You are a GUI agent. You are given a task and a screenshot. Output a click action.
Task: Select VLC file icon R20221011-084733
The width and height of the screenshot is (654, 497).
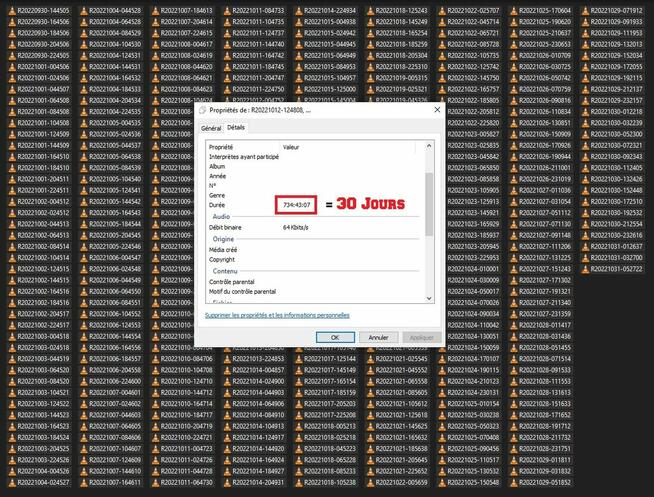[227, 9]
